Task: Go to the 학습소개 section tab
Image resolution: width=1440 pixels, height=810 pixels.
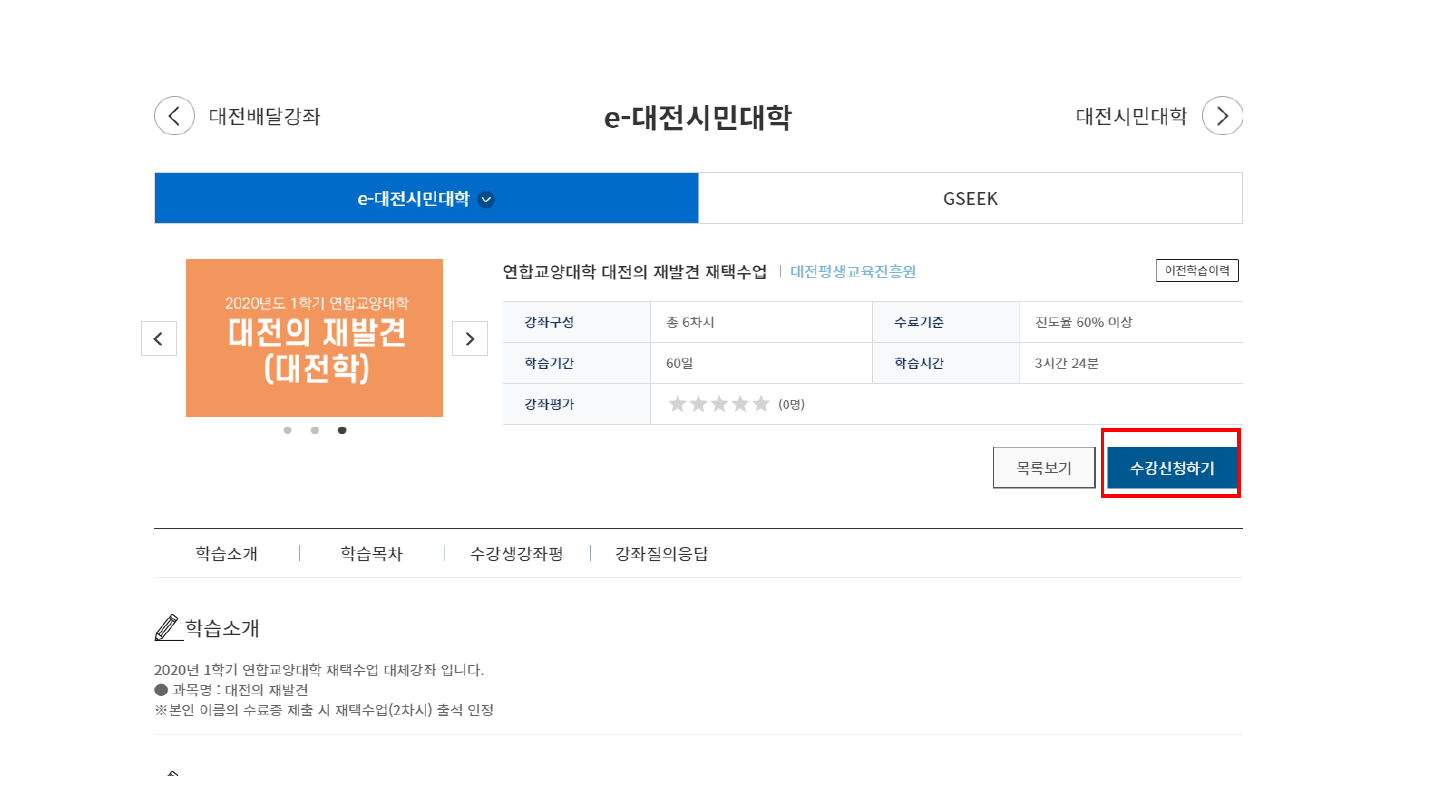Action: (227, 554)
